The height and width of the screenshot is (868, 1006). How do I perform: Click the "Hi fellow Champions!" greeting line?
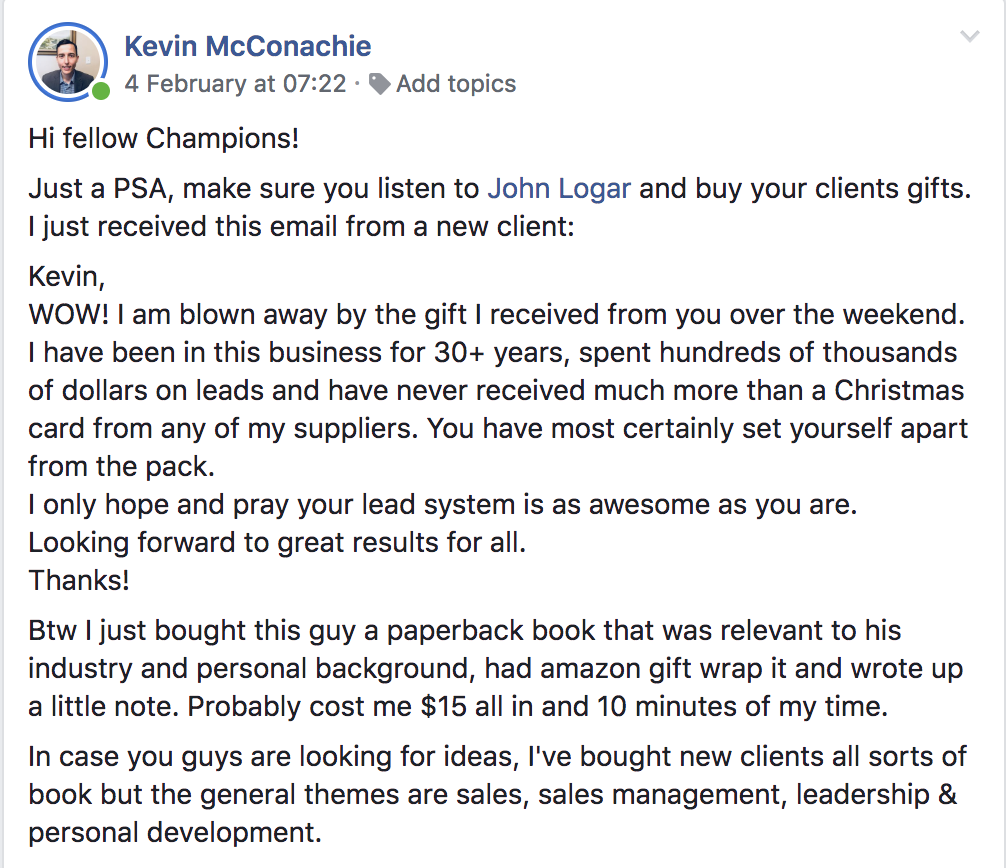point(164,138)
